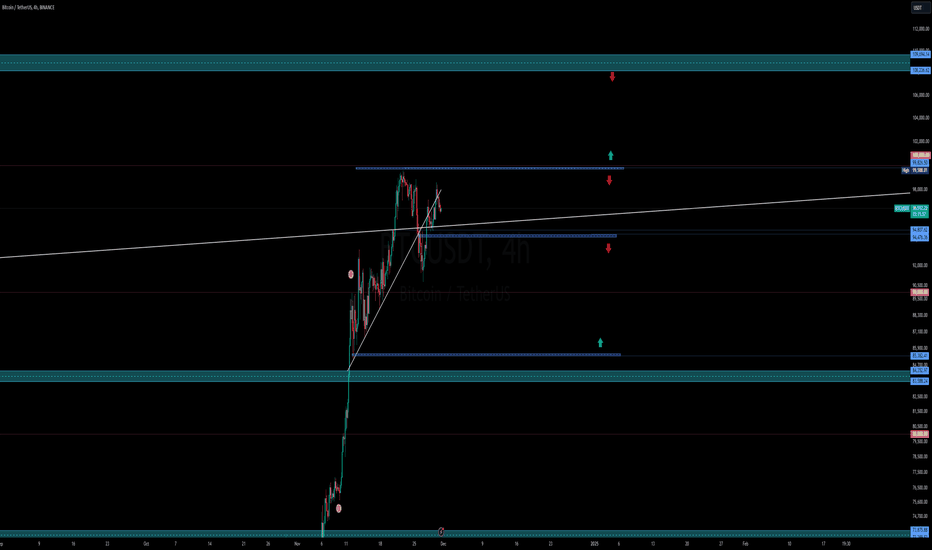The image size is (932, 550).
Task: Click the Nov label on the time axis
Action: (x=297, y=543)
